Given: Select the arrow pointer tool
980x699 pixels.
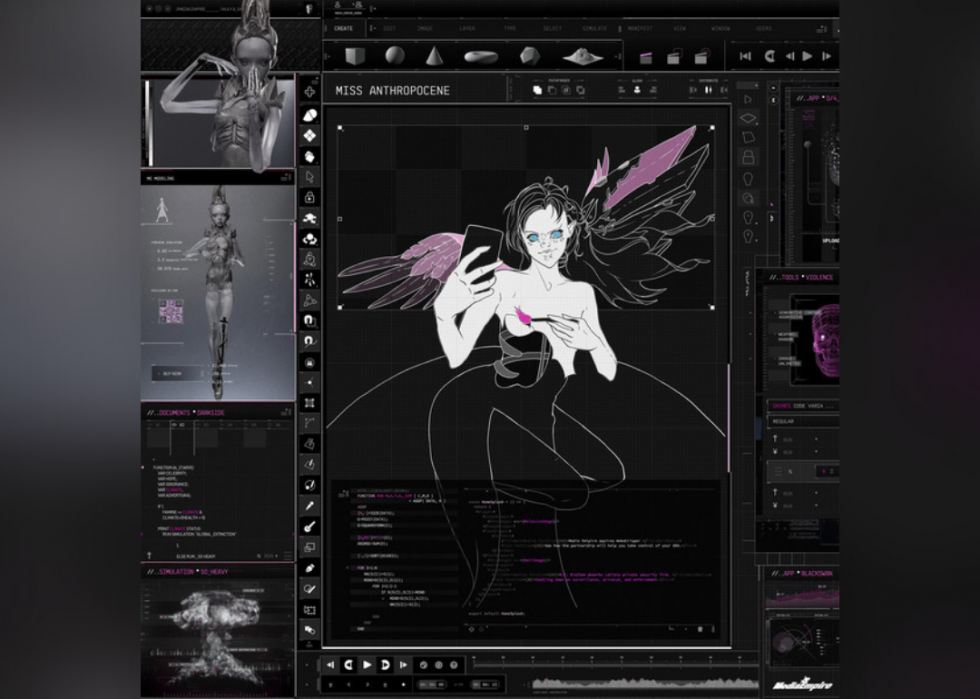Looking at the screenshot, I should pos(309,177).
